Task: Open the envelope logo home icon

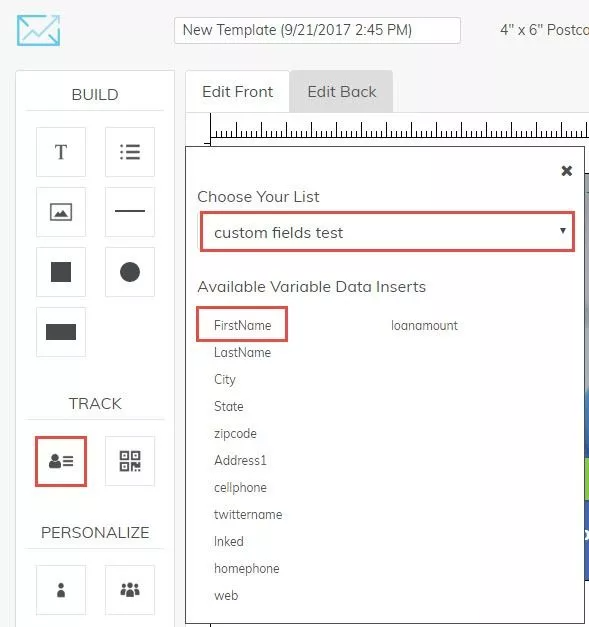Action: pyautogui.click(x=38, y=30)
